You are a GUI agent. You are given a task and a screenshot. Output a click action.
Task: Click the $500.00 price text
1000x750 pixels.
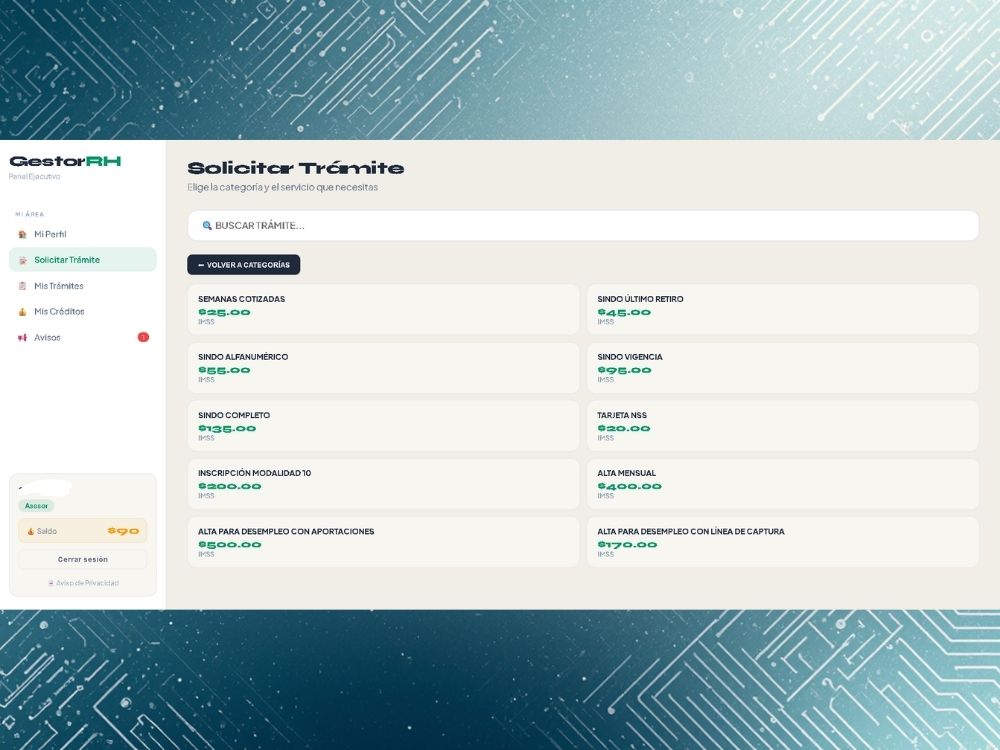230,545
